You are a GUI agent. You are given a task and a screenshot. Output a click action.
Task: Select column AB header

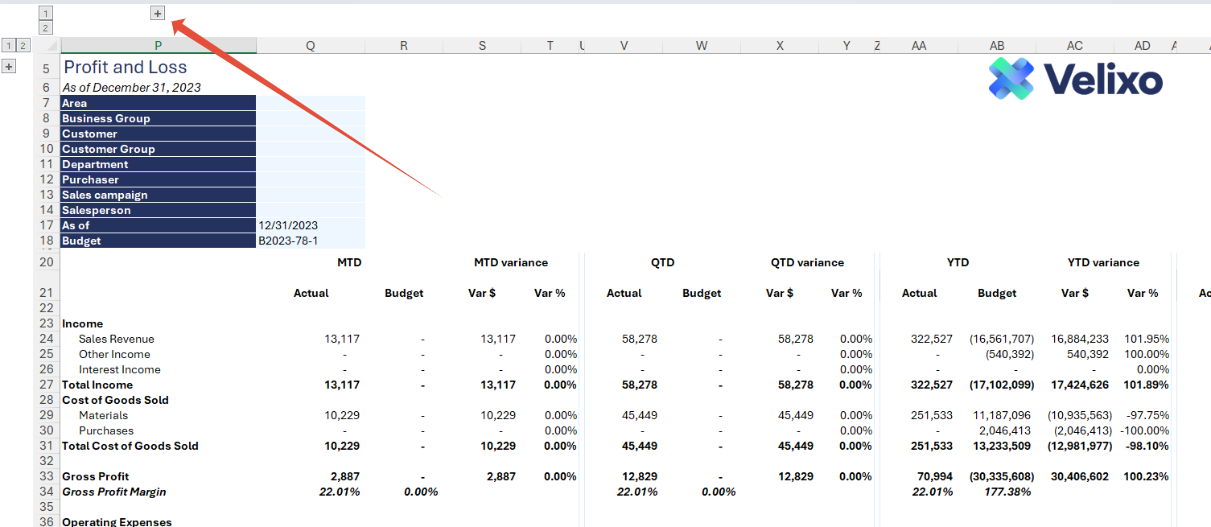pyautogui.click(x=997, y=45)
